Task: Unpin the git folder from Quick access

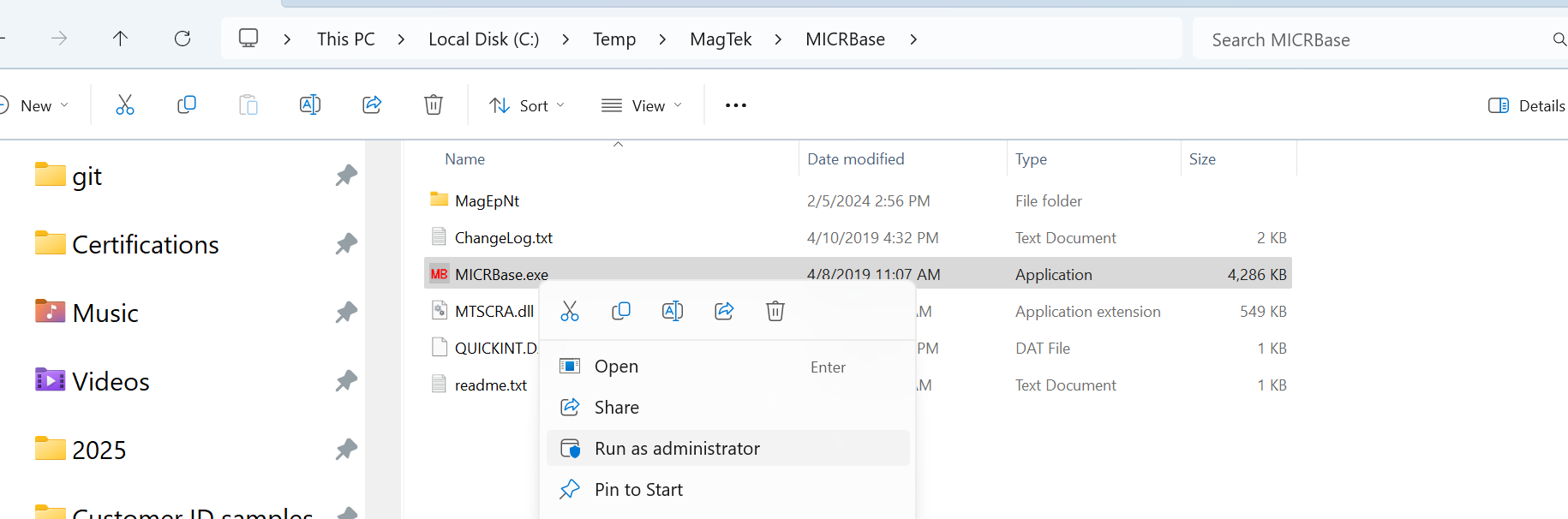Action: 346,176
